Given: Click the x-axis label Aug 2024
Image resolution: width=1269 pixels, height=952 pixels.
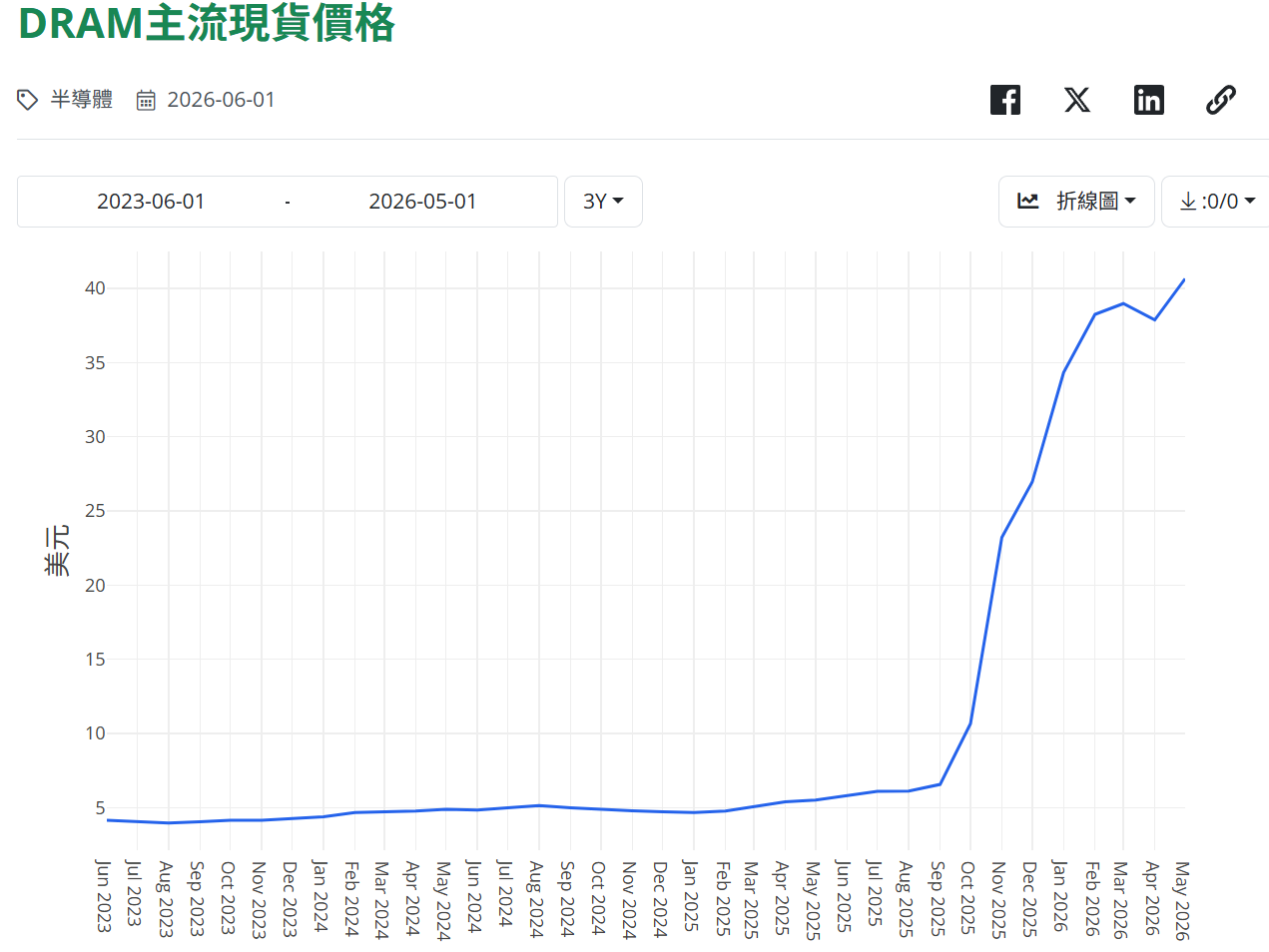Looking at the screenshot, I should 536,899.
